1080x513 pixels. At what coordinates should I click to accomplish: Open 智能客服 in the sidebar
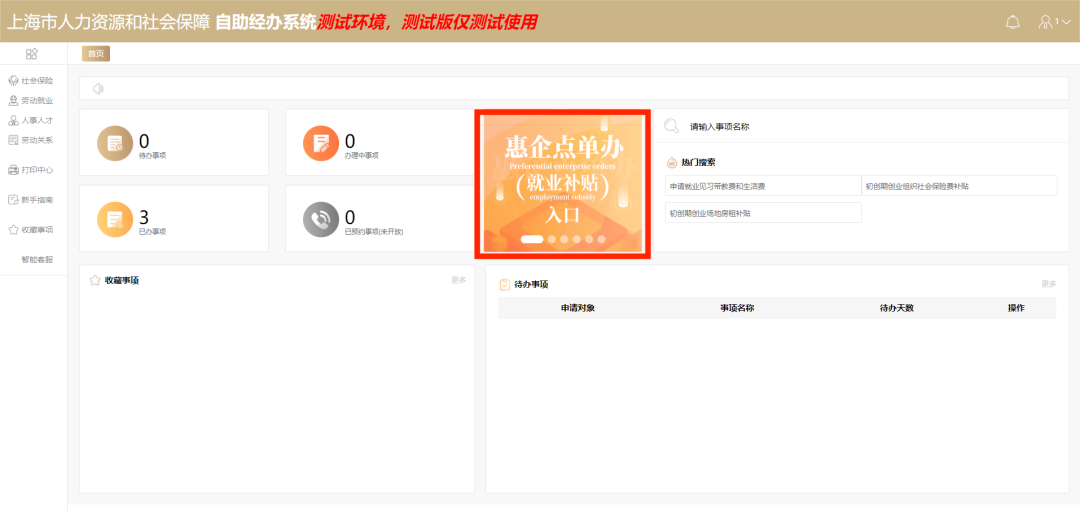tap(37, 260)
